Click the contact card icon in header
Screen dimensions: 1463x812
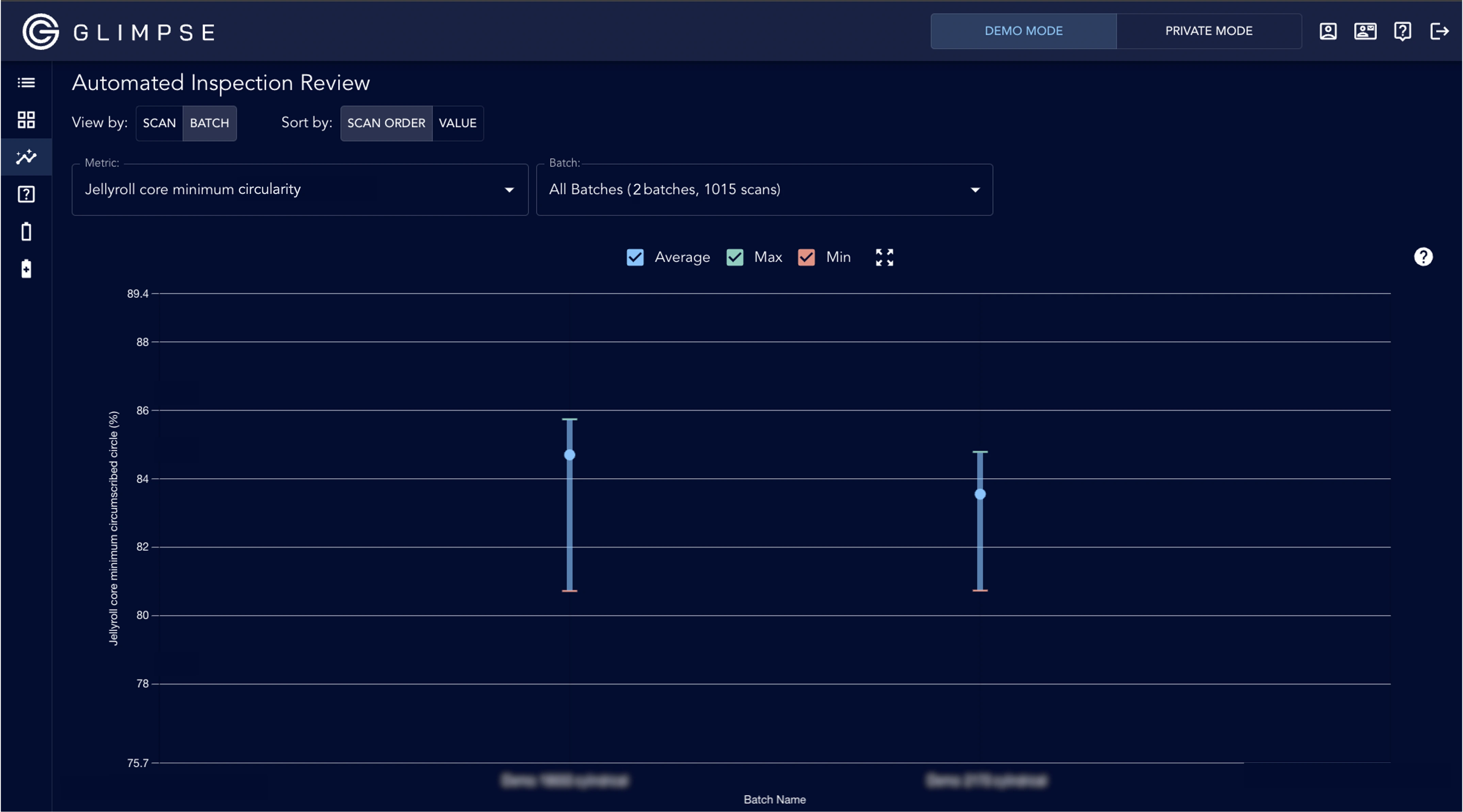pyautogui.click(x=1365, y=31)
